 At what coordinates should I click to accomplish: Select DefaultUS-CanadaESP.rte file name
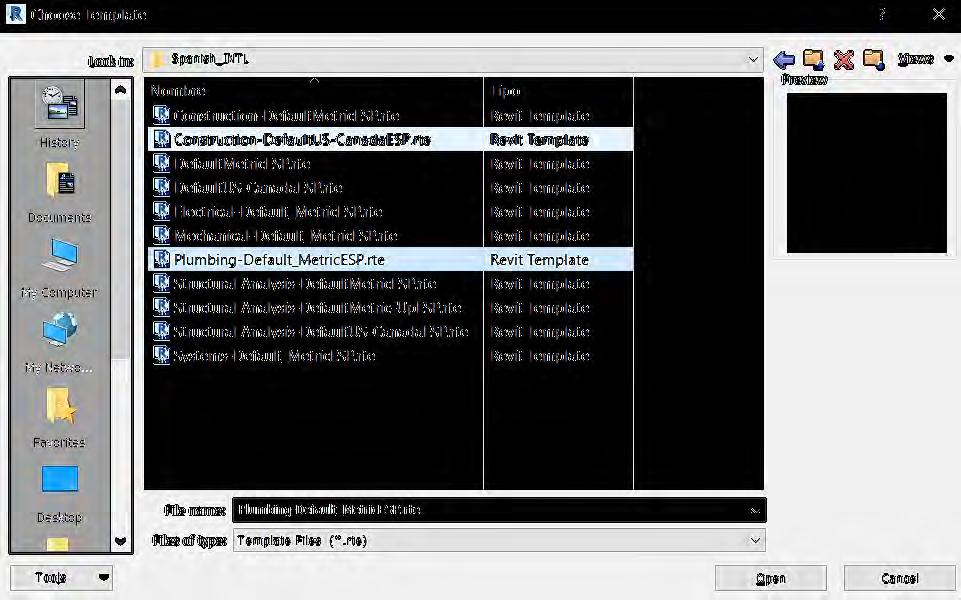tap(258, 188)
